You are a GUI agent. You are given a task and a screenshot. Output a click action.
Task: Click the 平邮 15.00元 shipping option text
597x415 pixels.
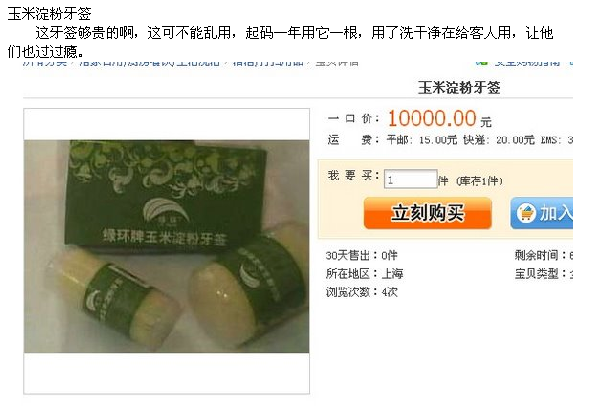pos(422,140)
